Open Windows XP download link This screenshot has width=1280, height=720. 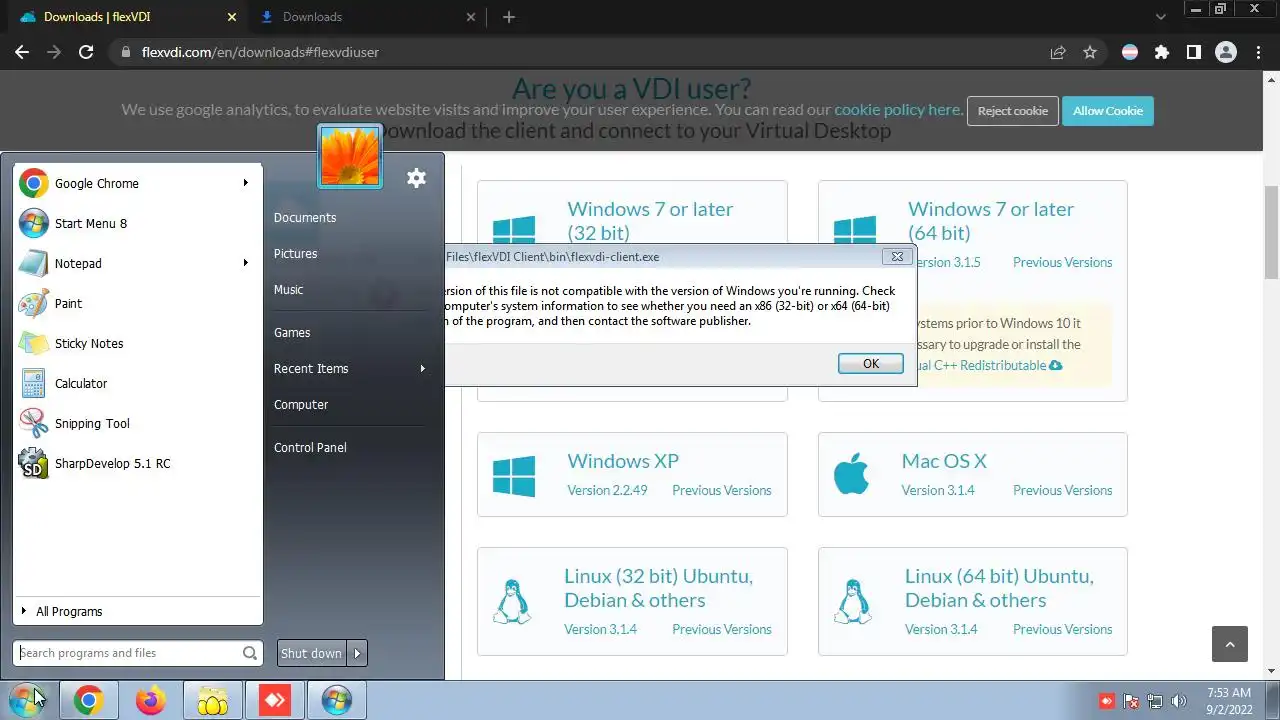click(623, 461)
